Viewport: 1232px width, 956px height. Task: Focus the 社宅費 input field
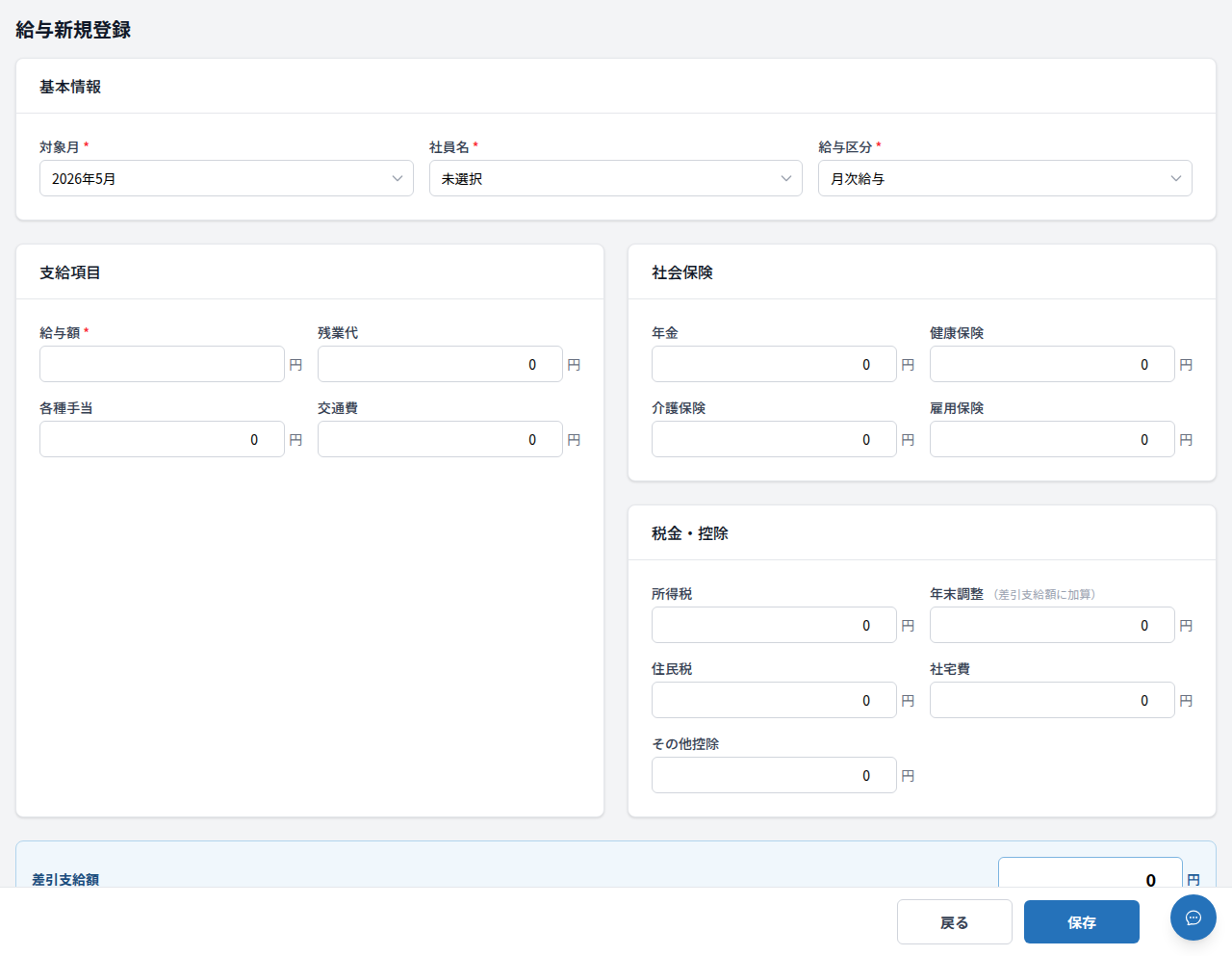(1052, 700)
